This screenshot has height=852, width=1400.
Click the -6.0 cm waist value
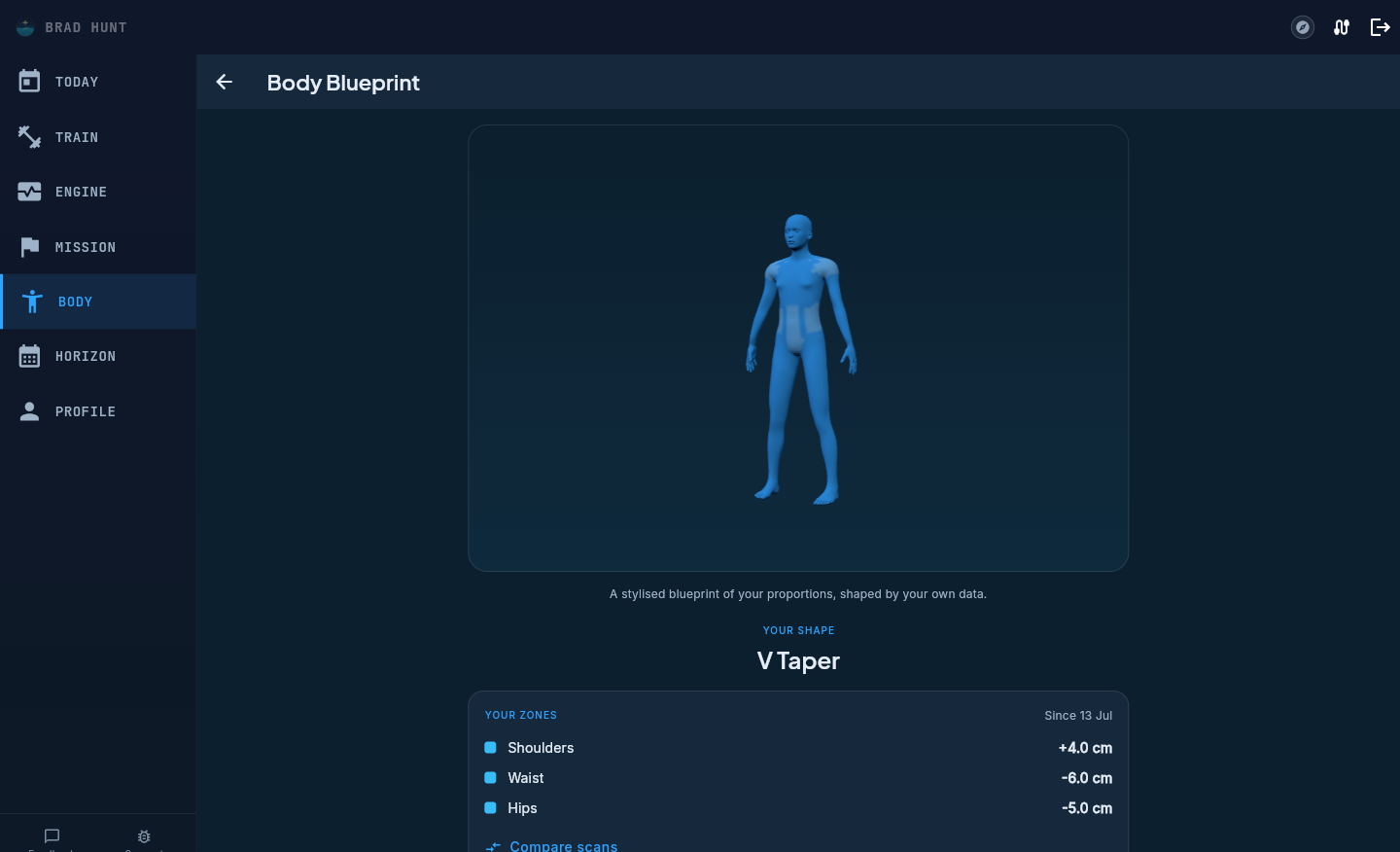(x=1087, y=778)
